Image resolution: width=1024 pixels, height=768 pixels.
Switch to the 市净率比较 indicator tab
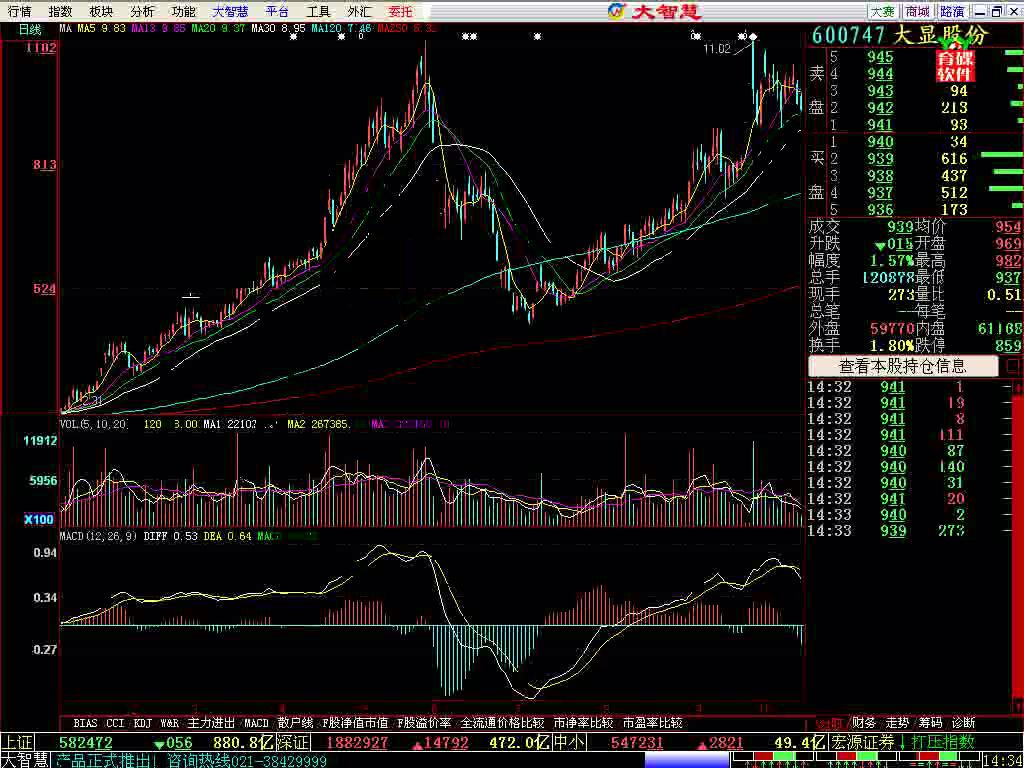click(583, 723)
